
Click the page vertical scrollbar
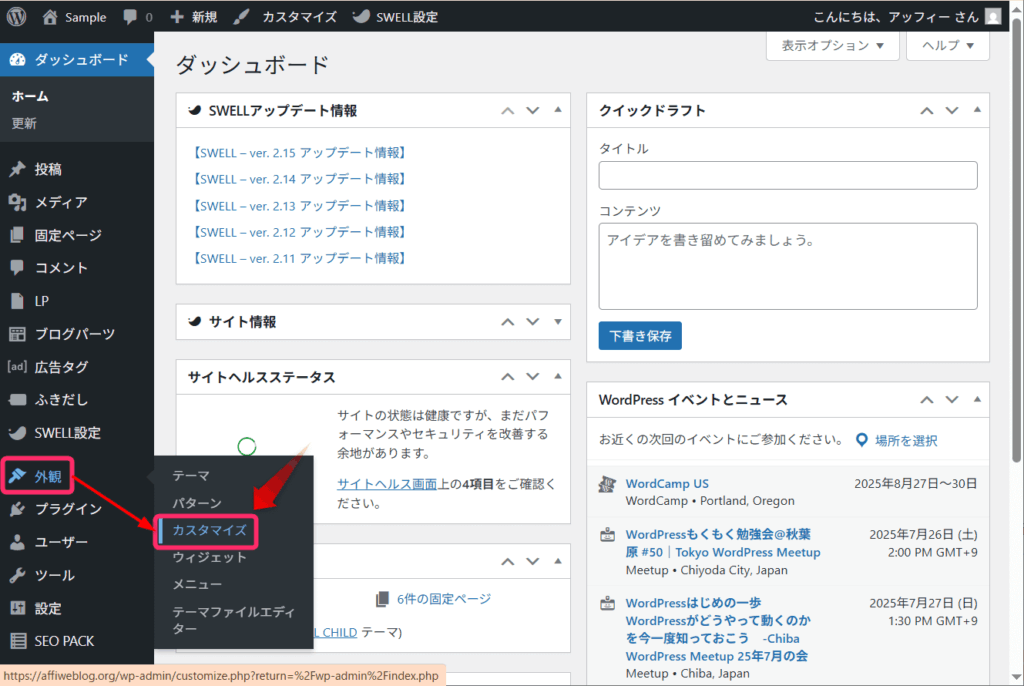1016,242
